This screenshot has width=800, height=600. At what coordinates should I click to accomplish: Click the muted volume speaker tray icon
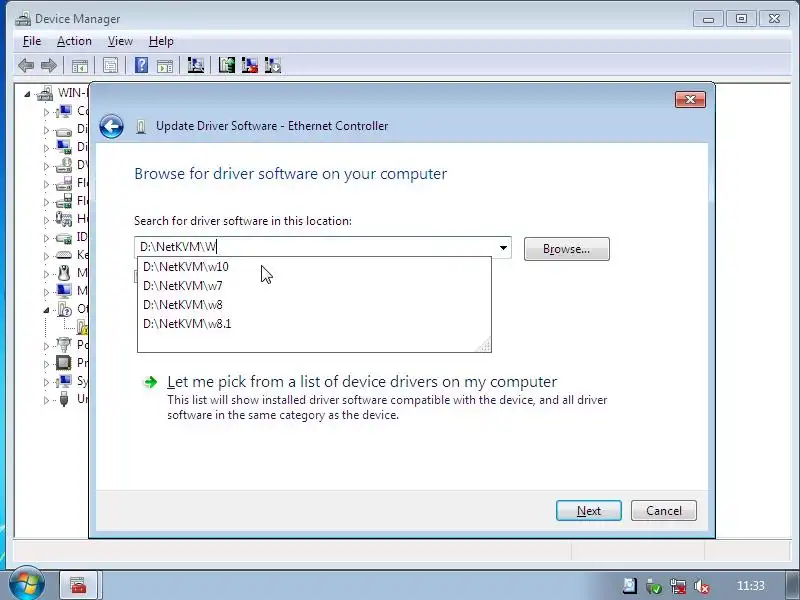coord(702,586)
